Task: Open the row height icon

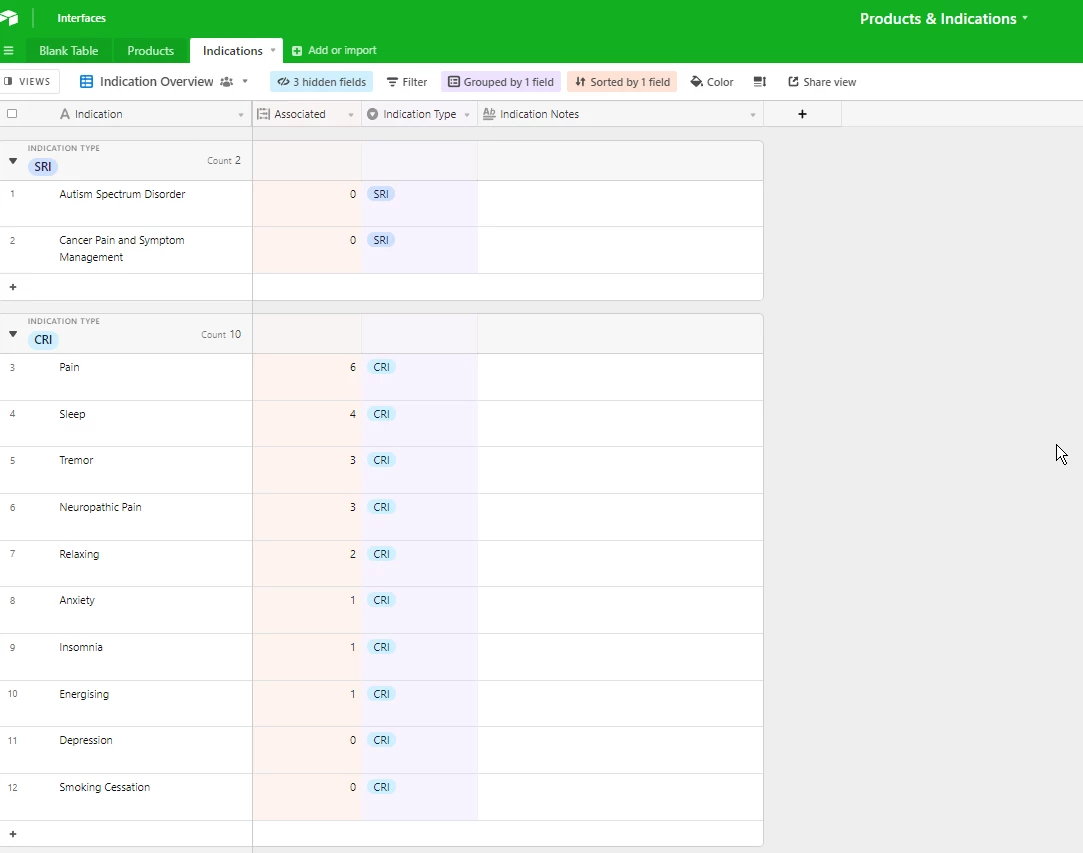Action: click(x=760, y=82)
